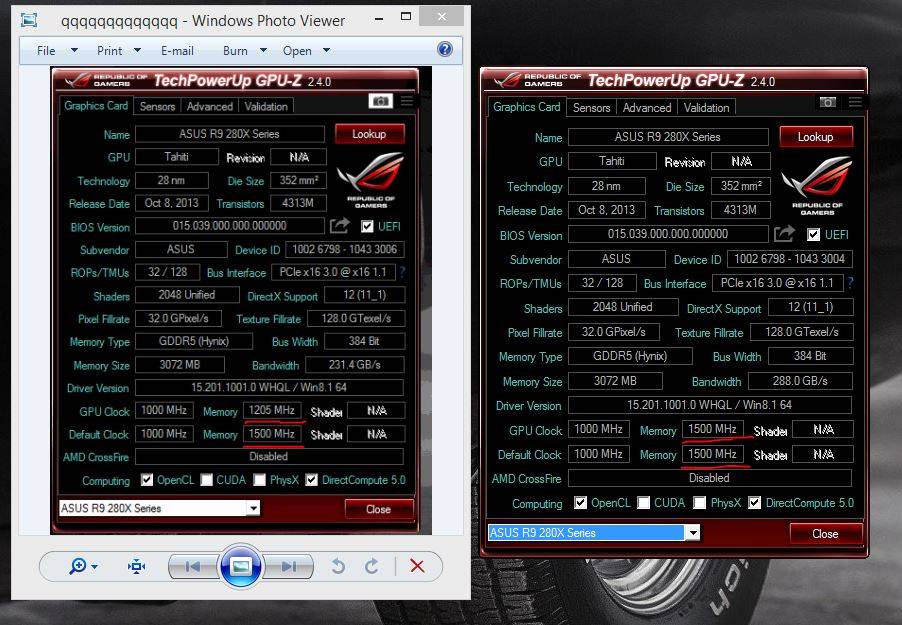The width and height of the screenshot is (902, 625).
Task: Fit the picture using the actual size icon
Action: pos(136,567)
